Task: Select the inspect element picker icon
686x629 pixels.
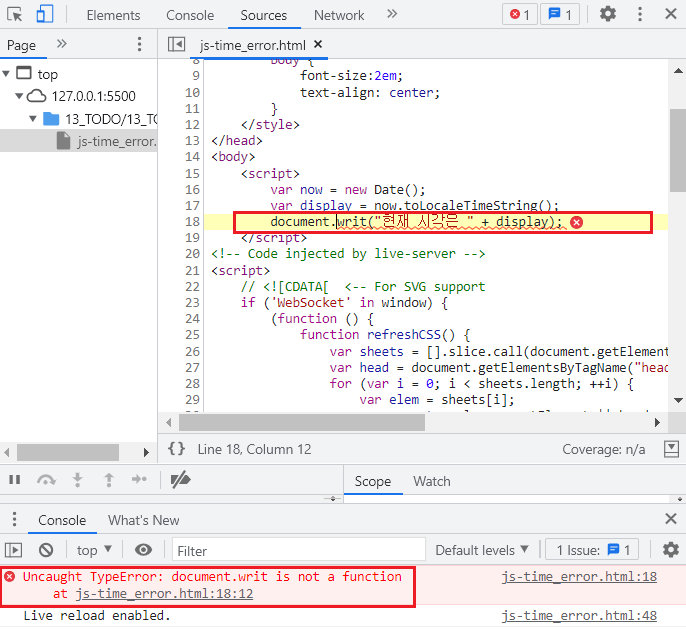Action: tap(15, 15)
